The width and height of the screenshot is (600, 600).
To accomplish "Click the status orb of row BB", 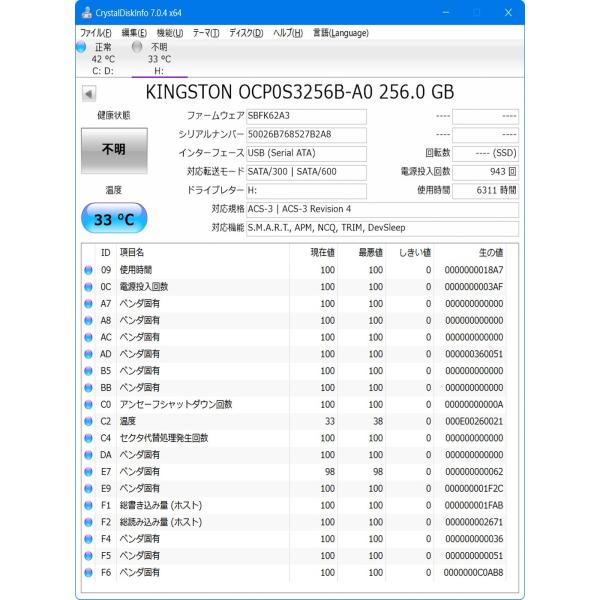I will [88, 388].
